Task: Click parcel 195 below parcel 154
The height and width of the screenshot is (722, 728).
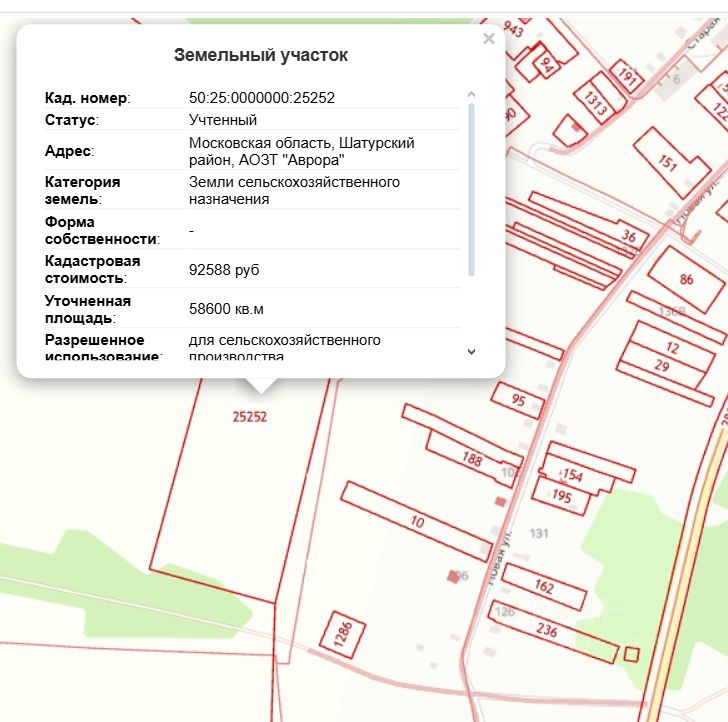Action: pyautogui.click(x=561, y=496)
